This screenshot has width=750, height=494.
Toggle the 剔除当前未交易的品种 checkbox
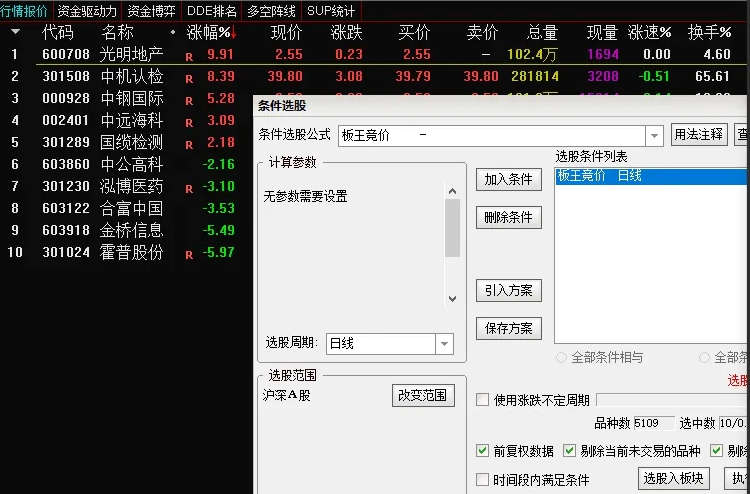569,450
